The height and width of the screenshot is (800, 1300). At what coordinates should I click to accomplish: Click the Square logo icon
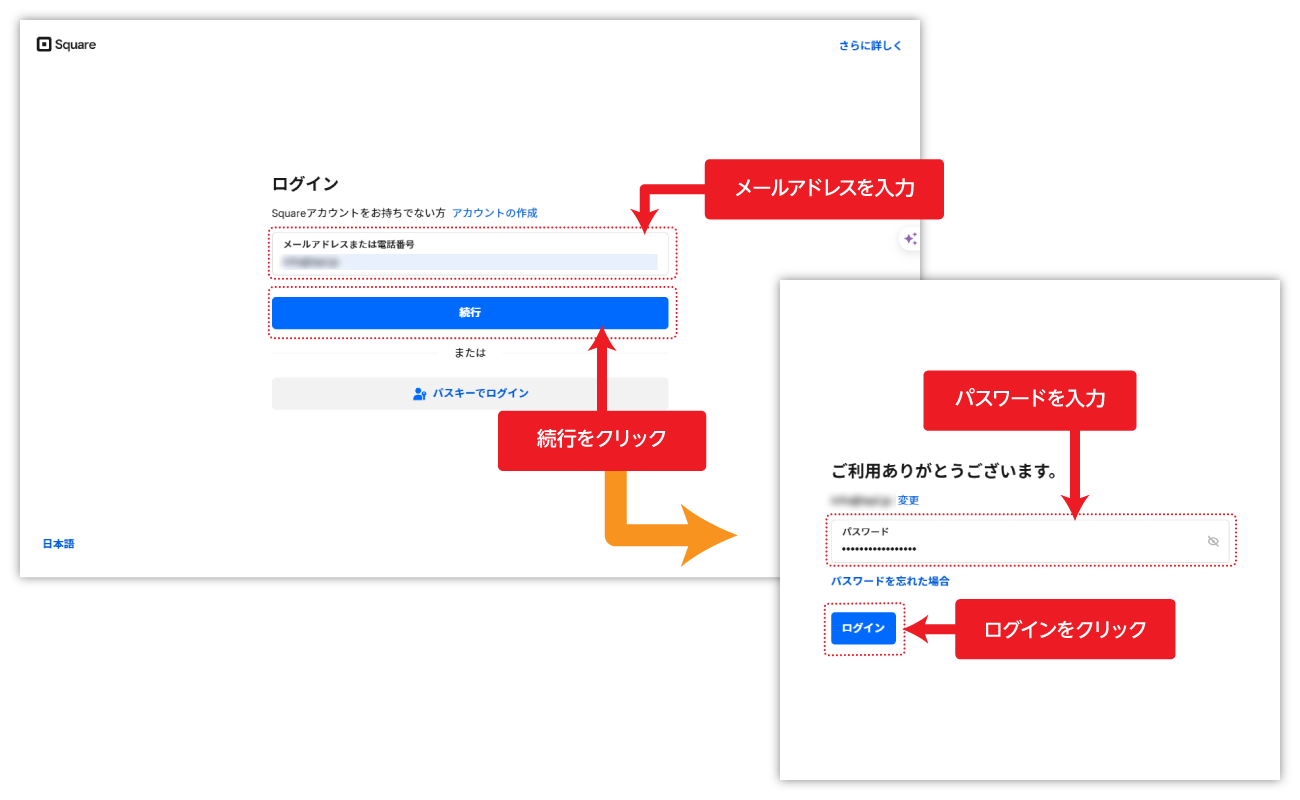(44, 44)
